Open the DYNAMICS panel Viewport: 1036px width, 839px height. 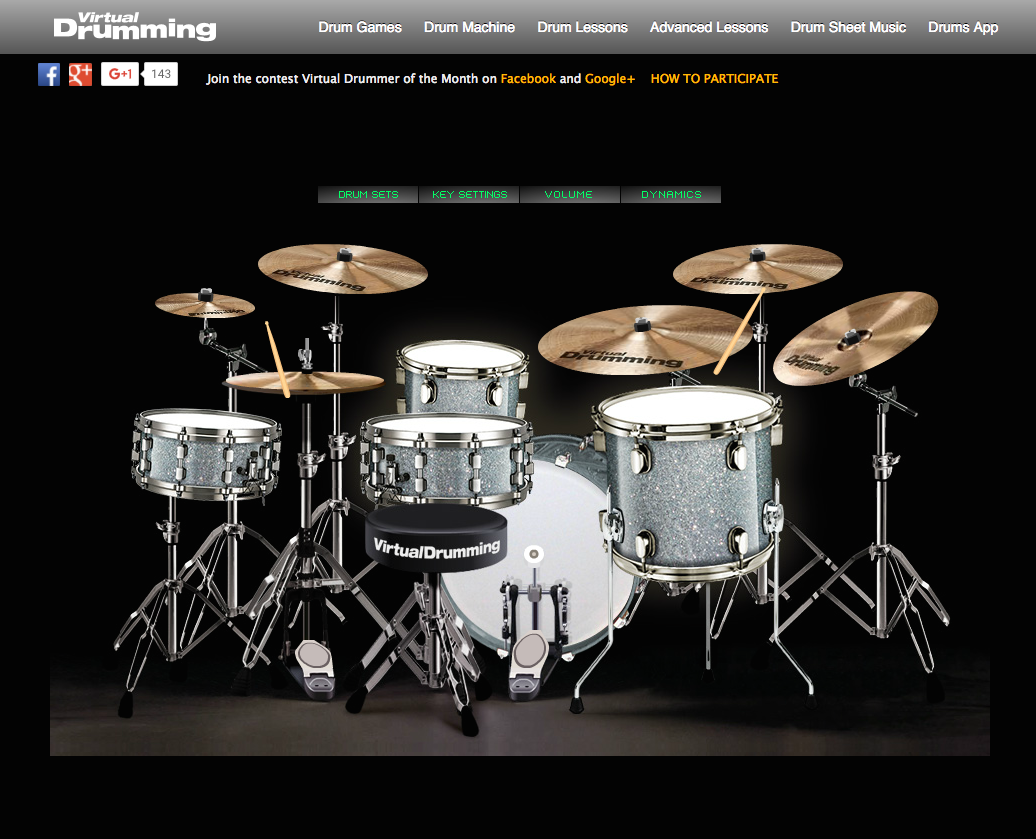click(671, 194)
